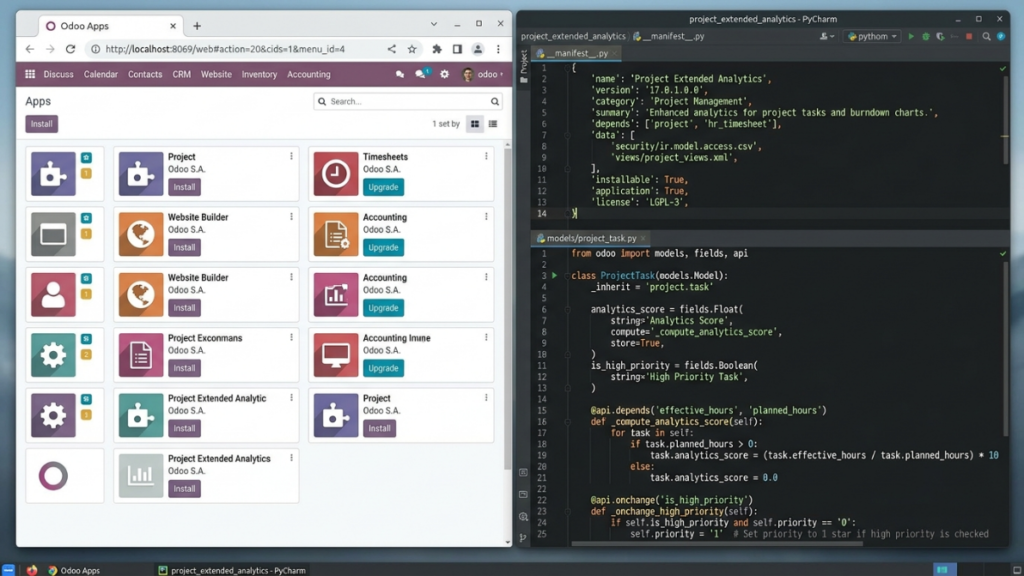The width and height of the screenshot is (1024, 576).
Task: Open Odoo activities icon with badge
Action: coord(421,74)
